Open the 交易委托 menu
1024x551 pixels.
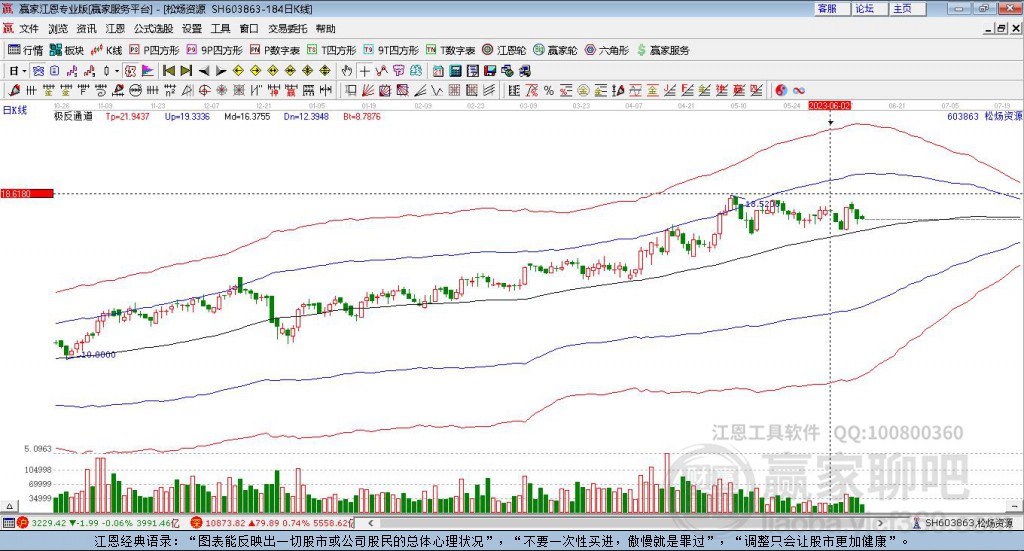[287, 29]
